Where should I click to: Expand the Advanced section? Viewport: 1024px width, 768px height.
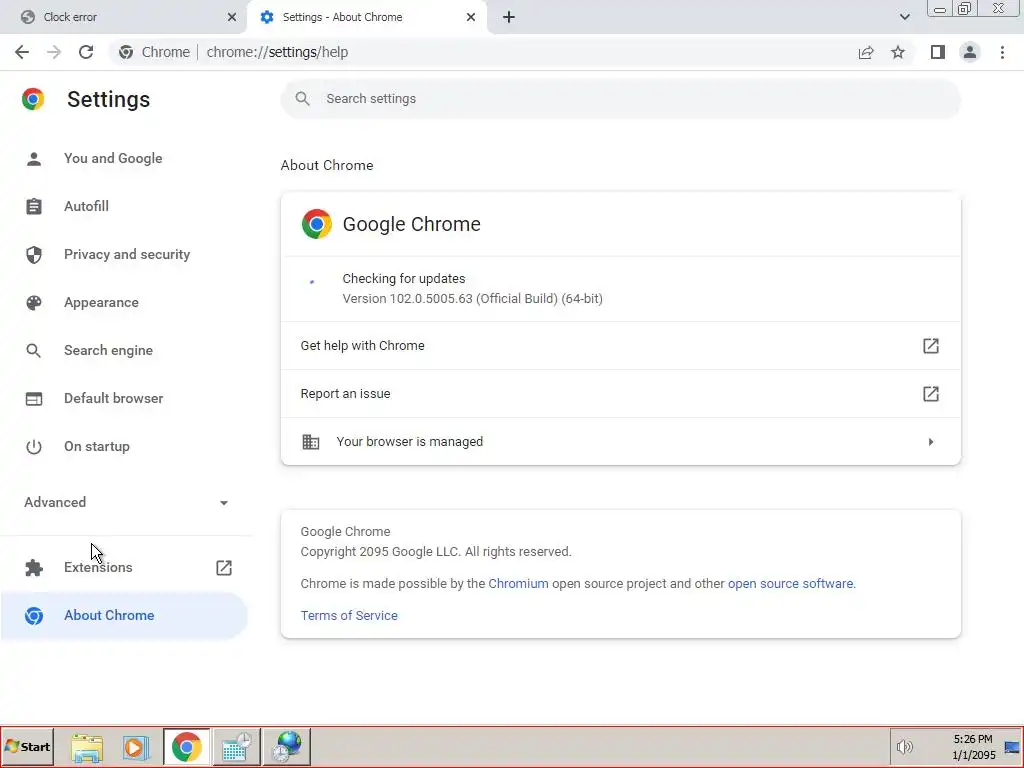(124, 502)
